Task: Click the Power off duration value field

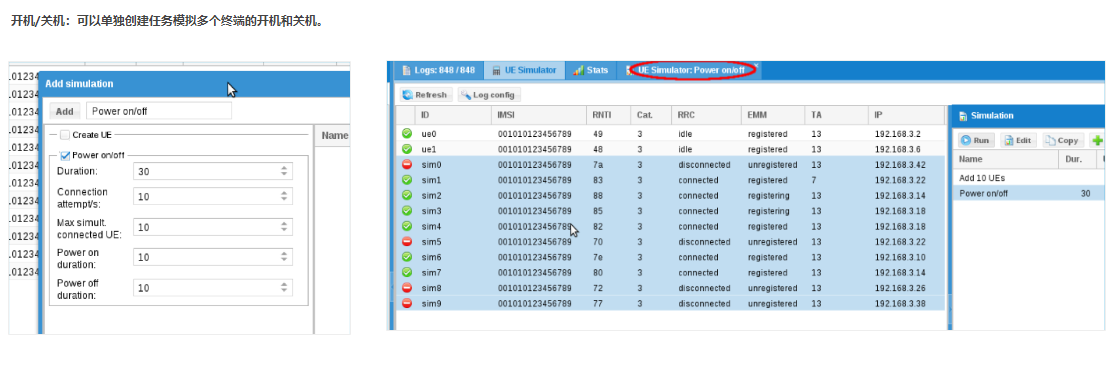Action: (213, 287)
